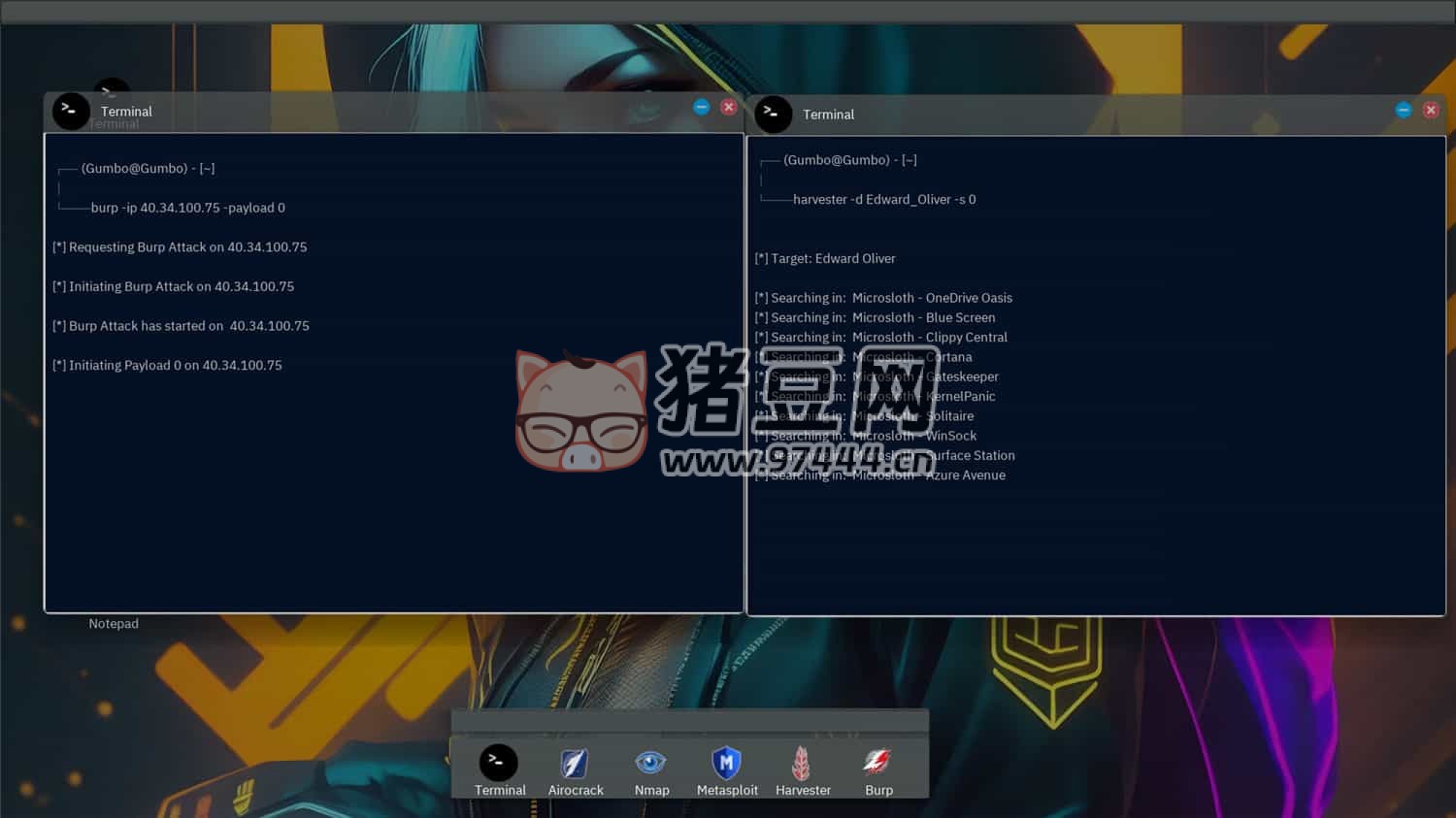Click the burp -ip 40.34.100.75 command line
This screenshot has height=818, width=1456.
[x=187, y=208]
